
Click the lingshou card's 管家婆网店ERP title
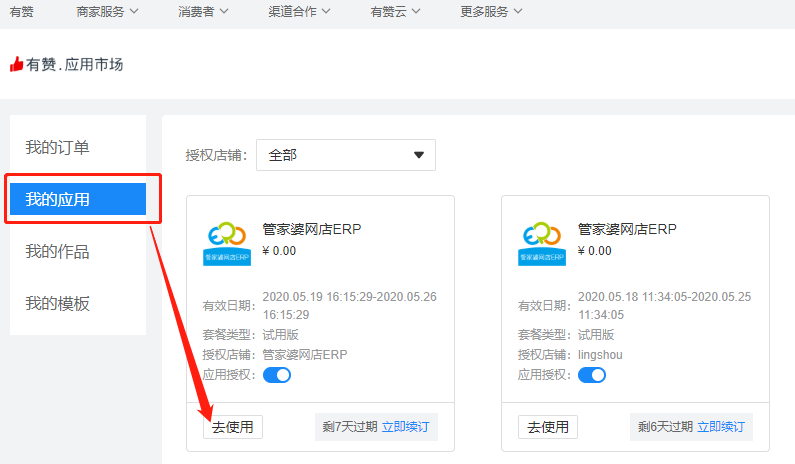[x=627, y=229]
